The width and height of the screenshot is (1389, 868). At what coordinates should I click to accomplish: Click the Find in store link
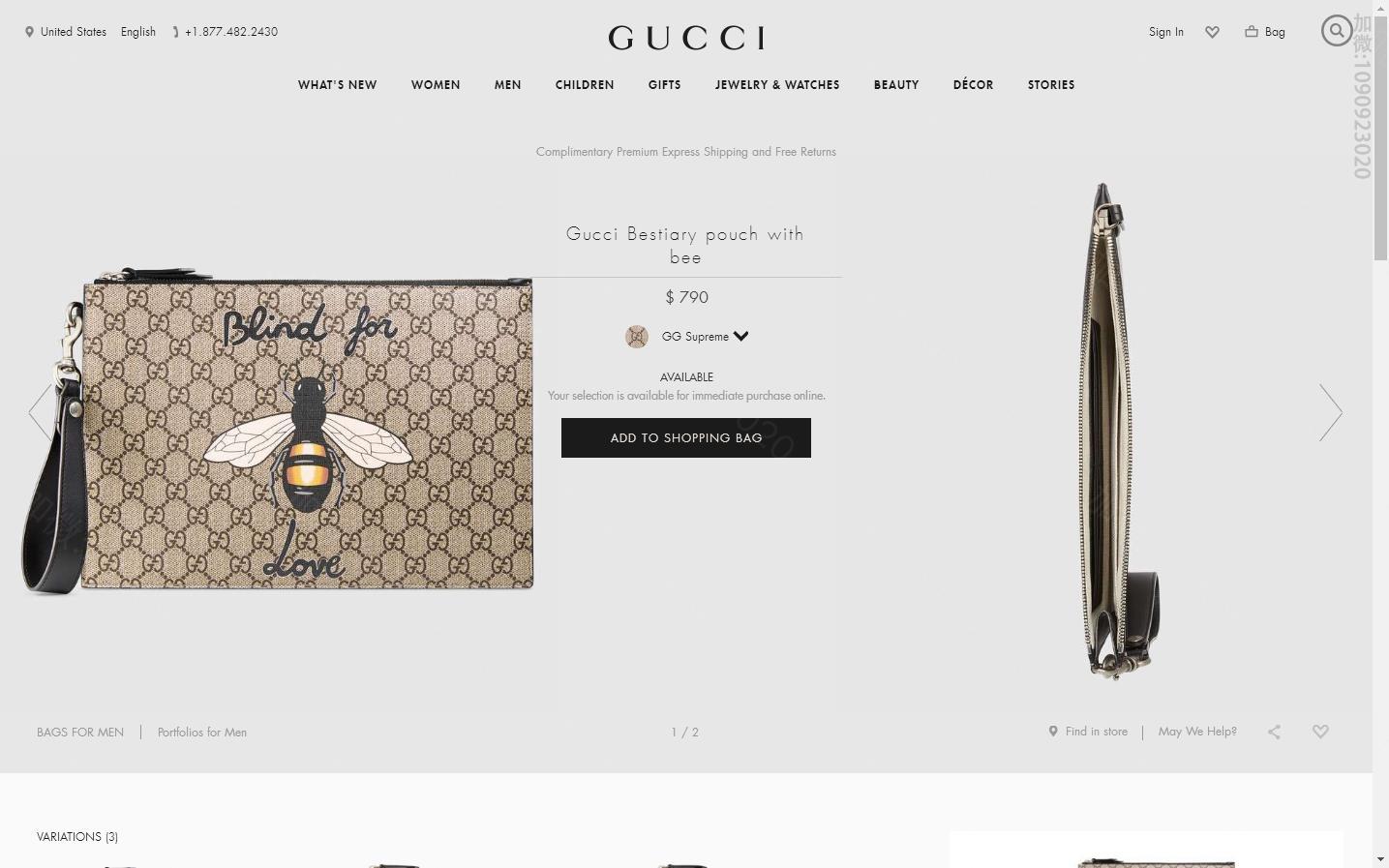(1088, 732)
